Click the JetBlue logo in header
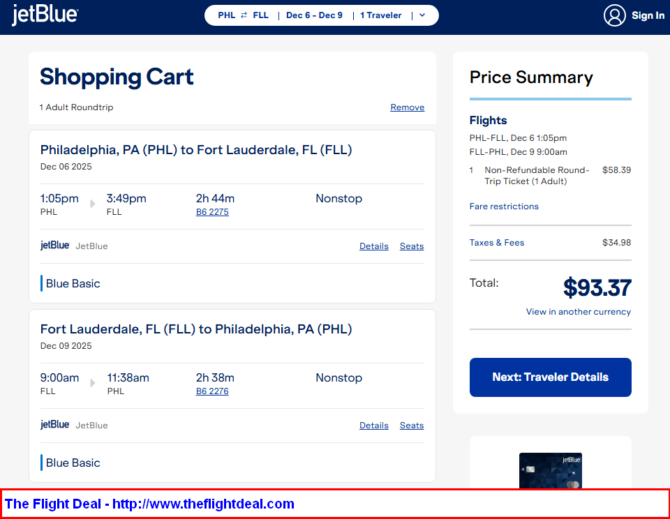The width and height of the screenshot is (670, 519). pyautogui.click(x=45, y=15)
